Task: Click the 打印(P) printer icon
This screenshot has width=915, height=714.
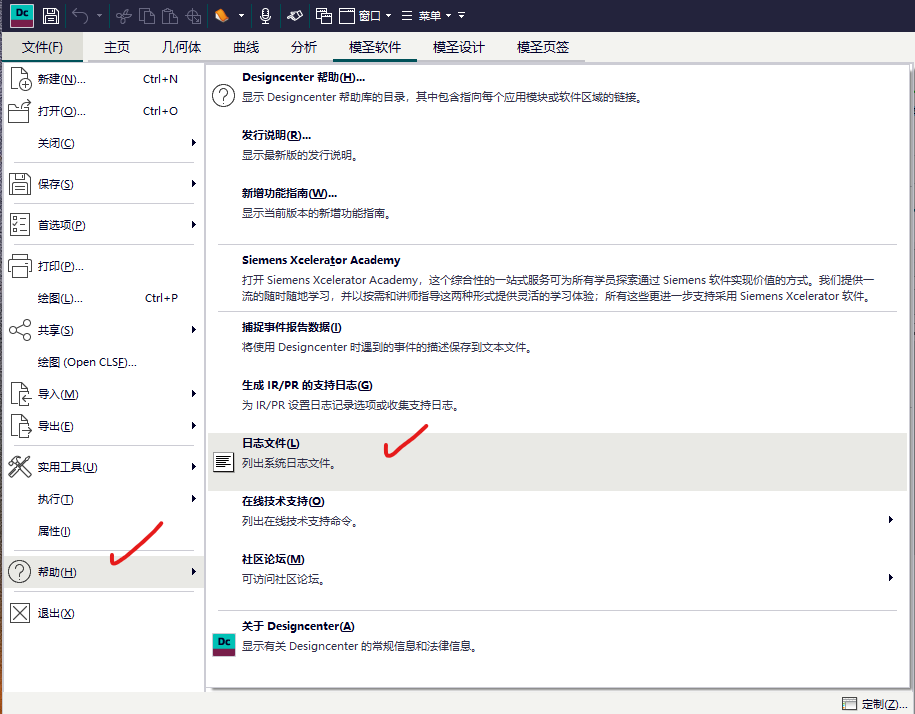Action: 19,266
